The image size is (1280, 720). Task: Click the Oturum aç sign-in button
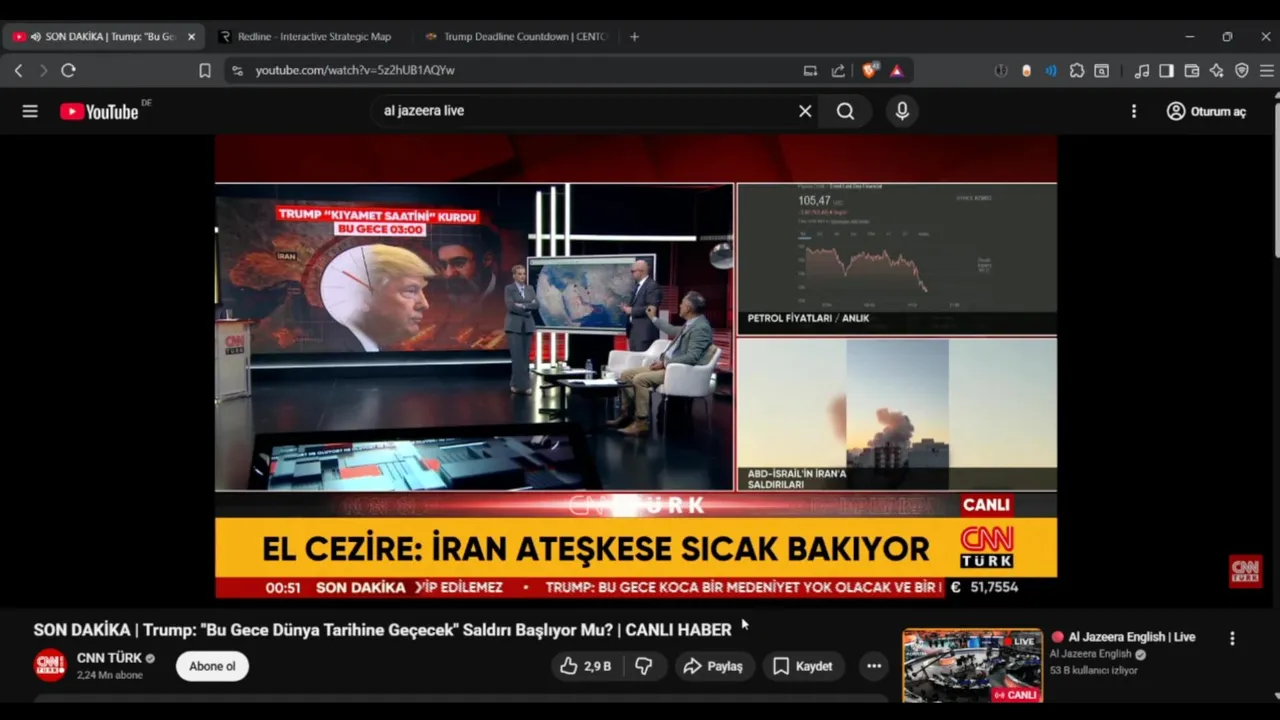1206,111
